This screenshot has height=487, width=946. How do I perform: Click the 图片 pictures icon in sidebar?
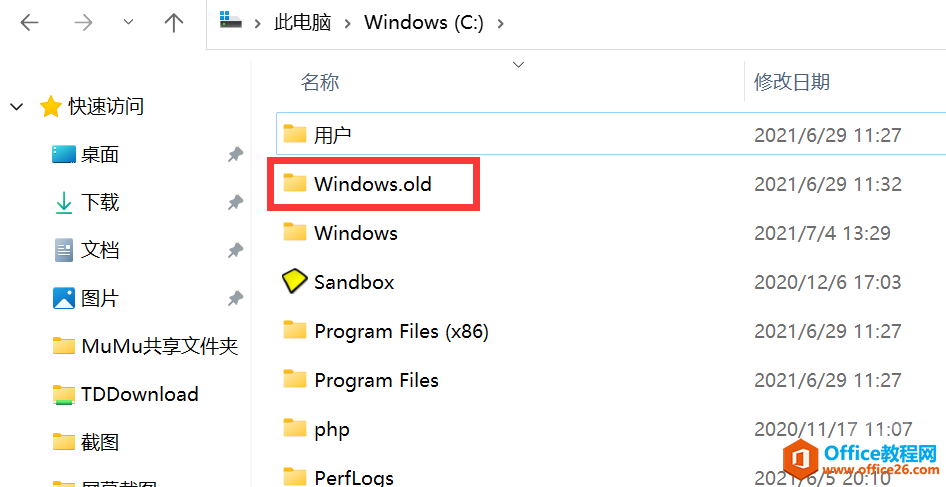[x=64, y=298]
